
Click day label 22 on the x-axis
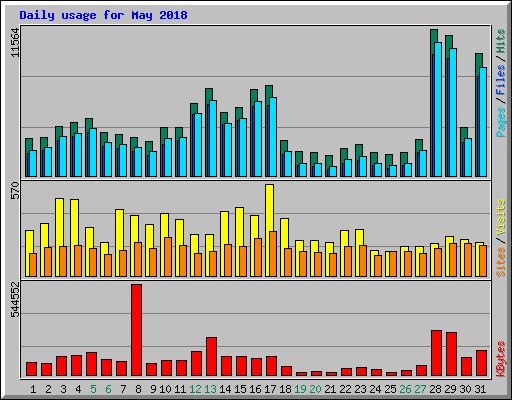coord(345,389)
